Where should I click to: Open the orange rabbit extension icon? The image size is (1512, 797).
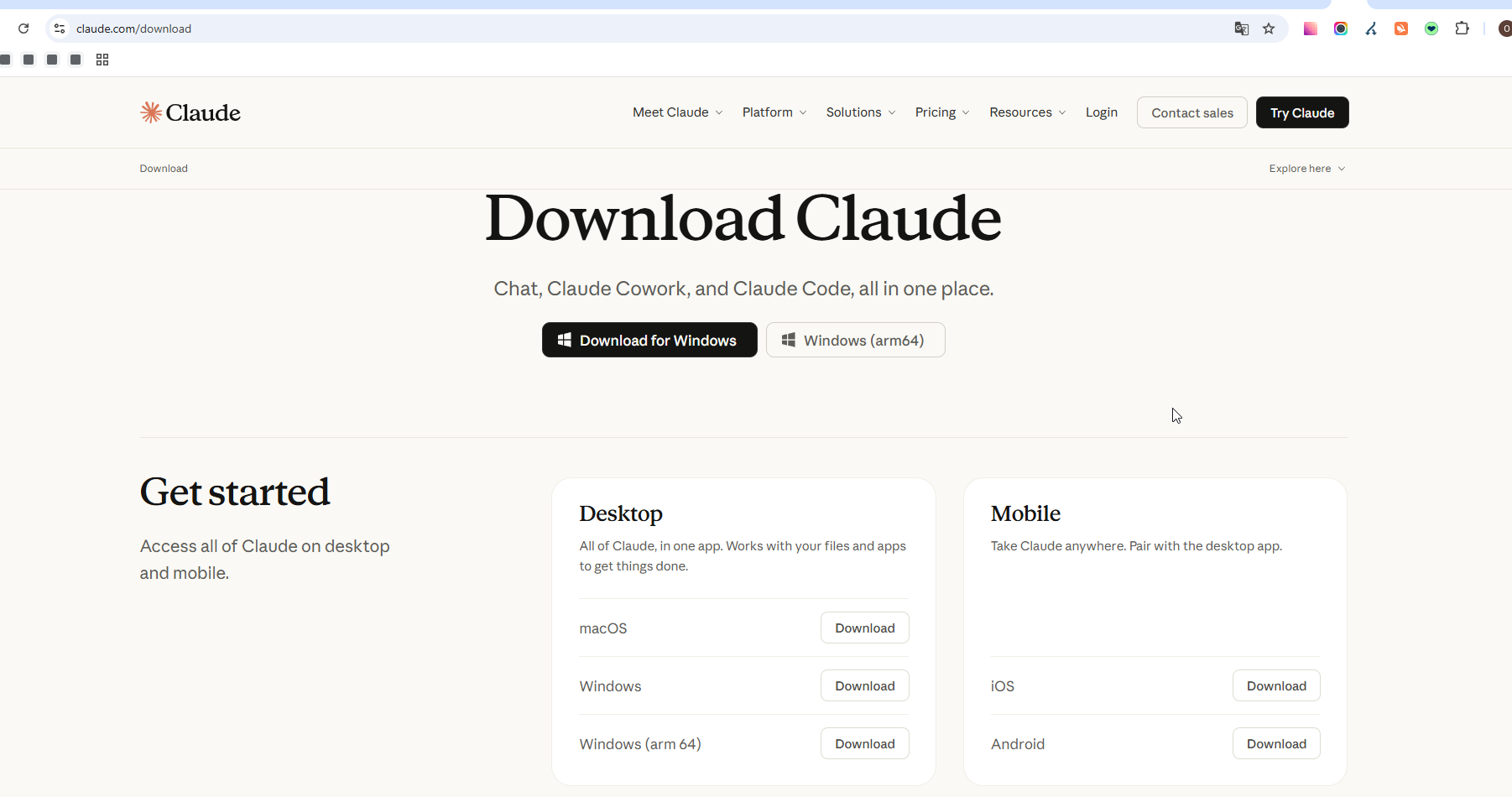tap(1401, 29)
